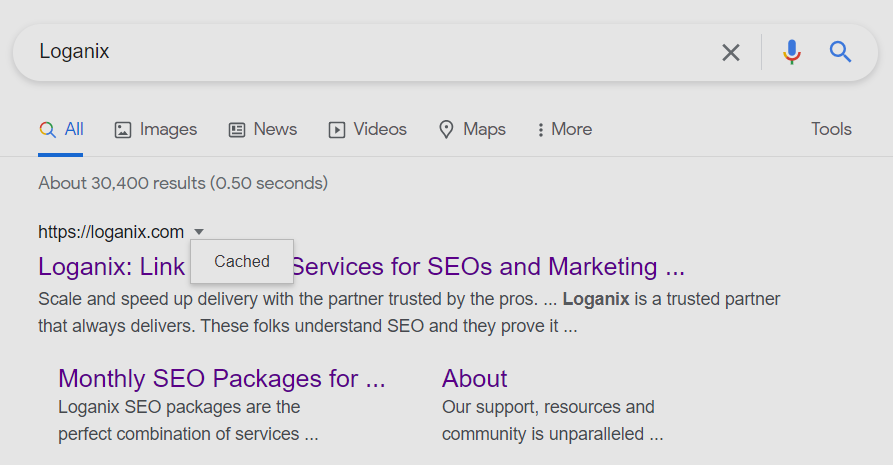This screenshot has height=465, width=893.
Task: Click into the Loganix search field
Action: pos(364,52)
